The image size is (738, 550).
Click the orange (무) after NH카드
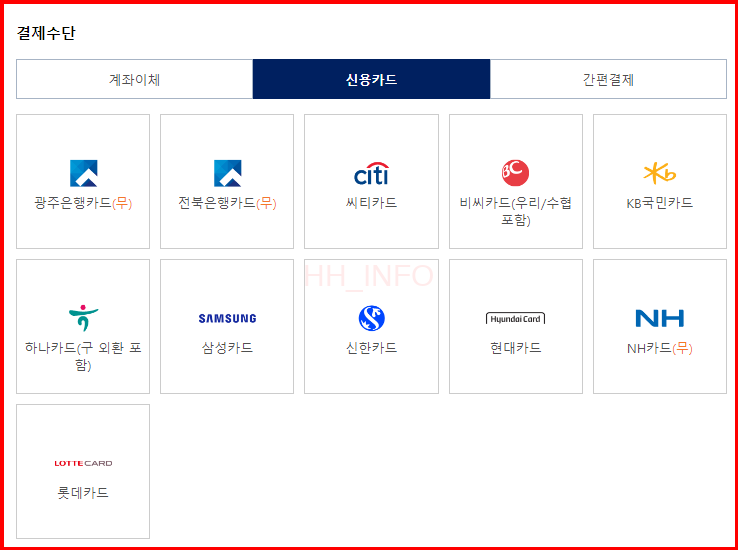point(682,348)
